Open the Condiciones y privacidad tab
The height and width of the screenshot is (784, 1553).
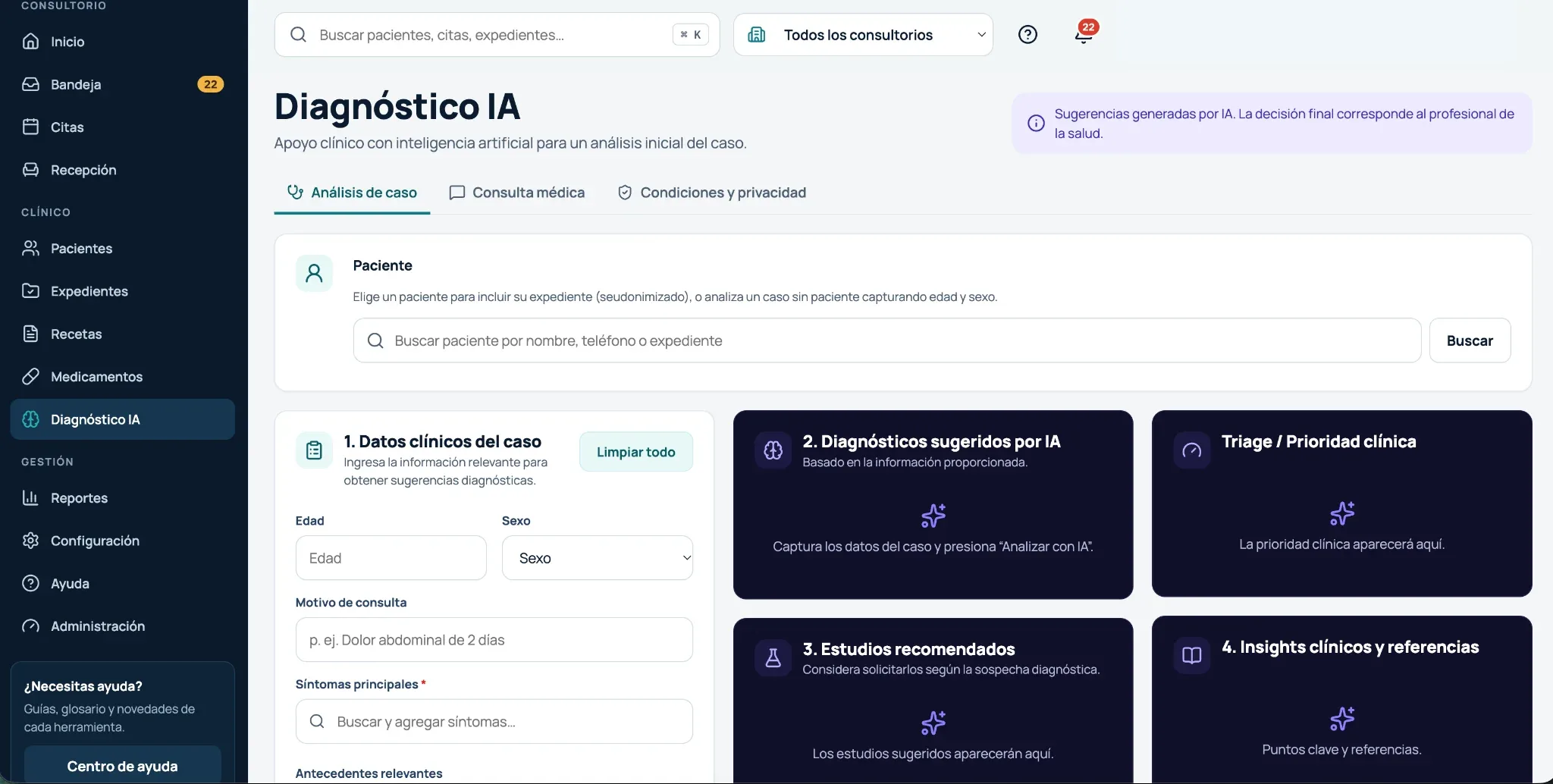[711, 193]
